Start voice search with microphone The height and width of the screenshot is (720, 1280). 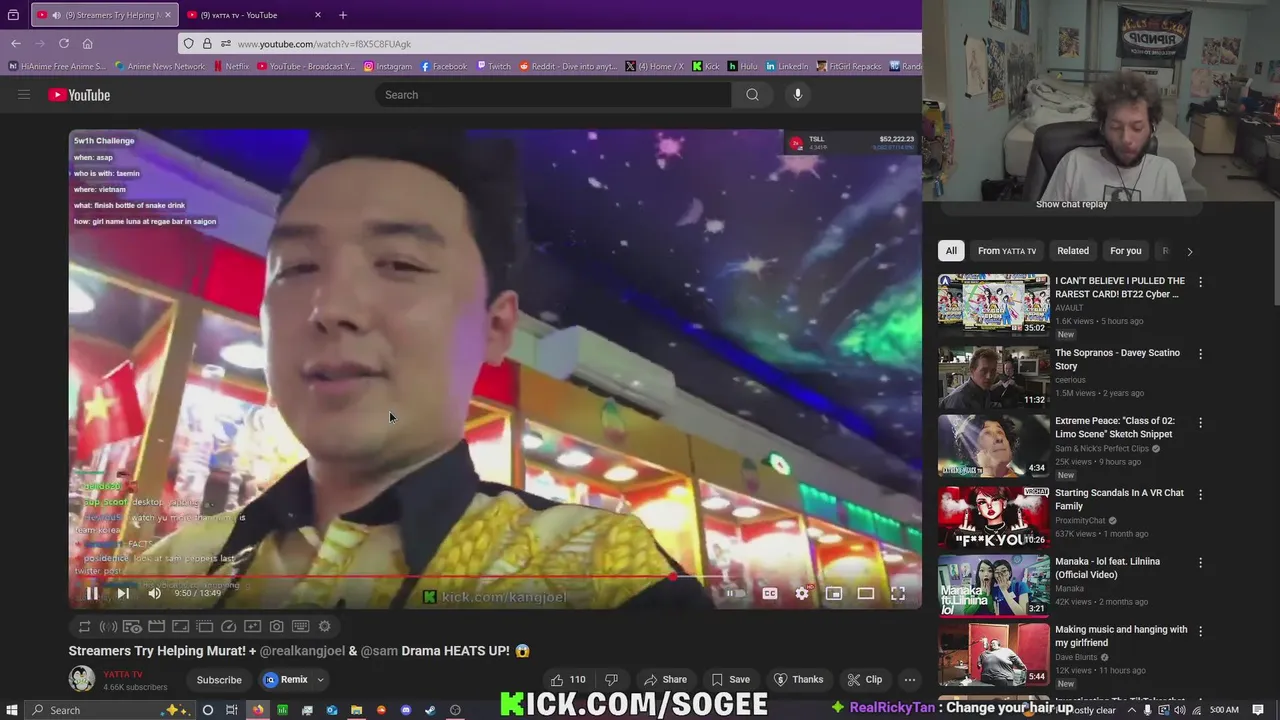pos(797,95)
